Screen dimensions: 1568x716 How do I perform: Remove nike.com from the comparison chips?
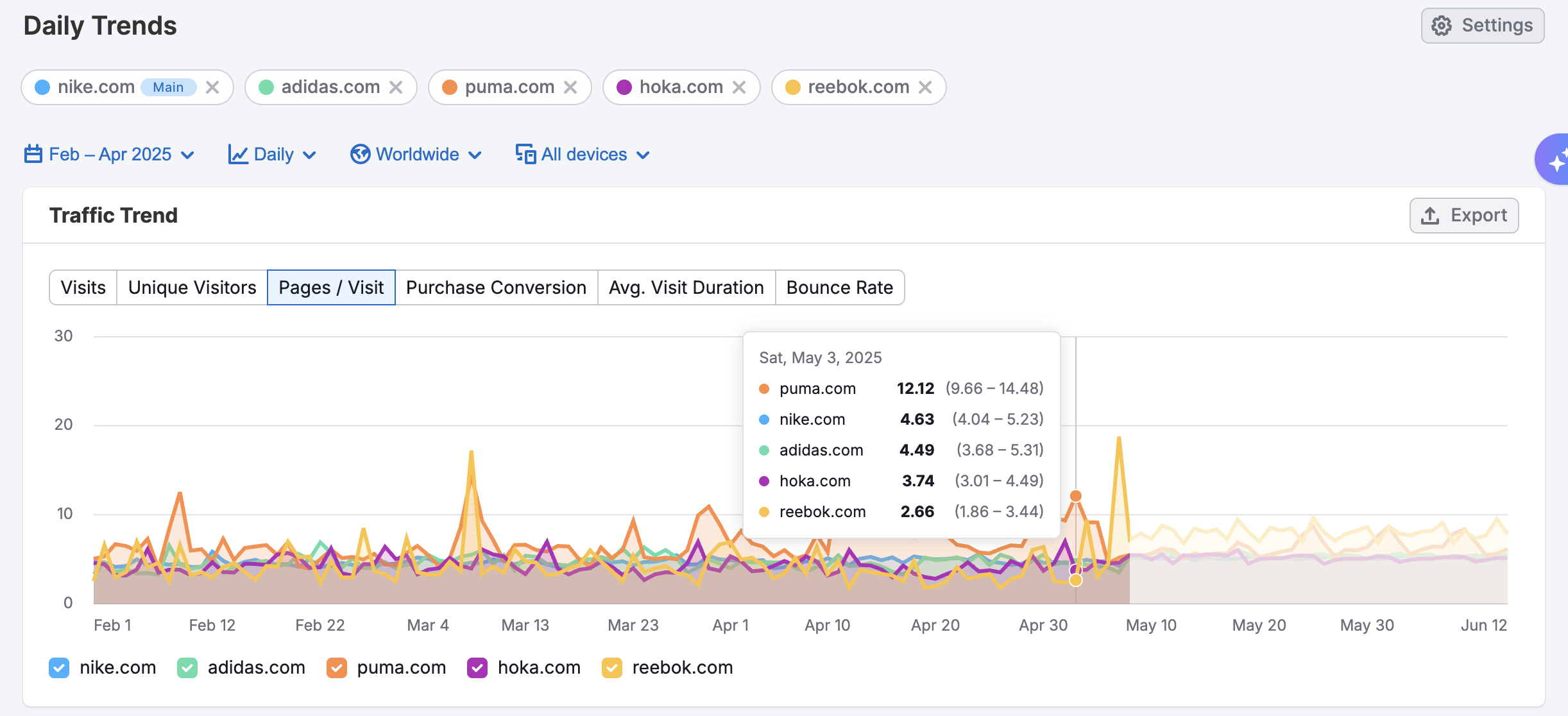click(x=212, y=87)
